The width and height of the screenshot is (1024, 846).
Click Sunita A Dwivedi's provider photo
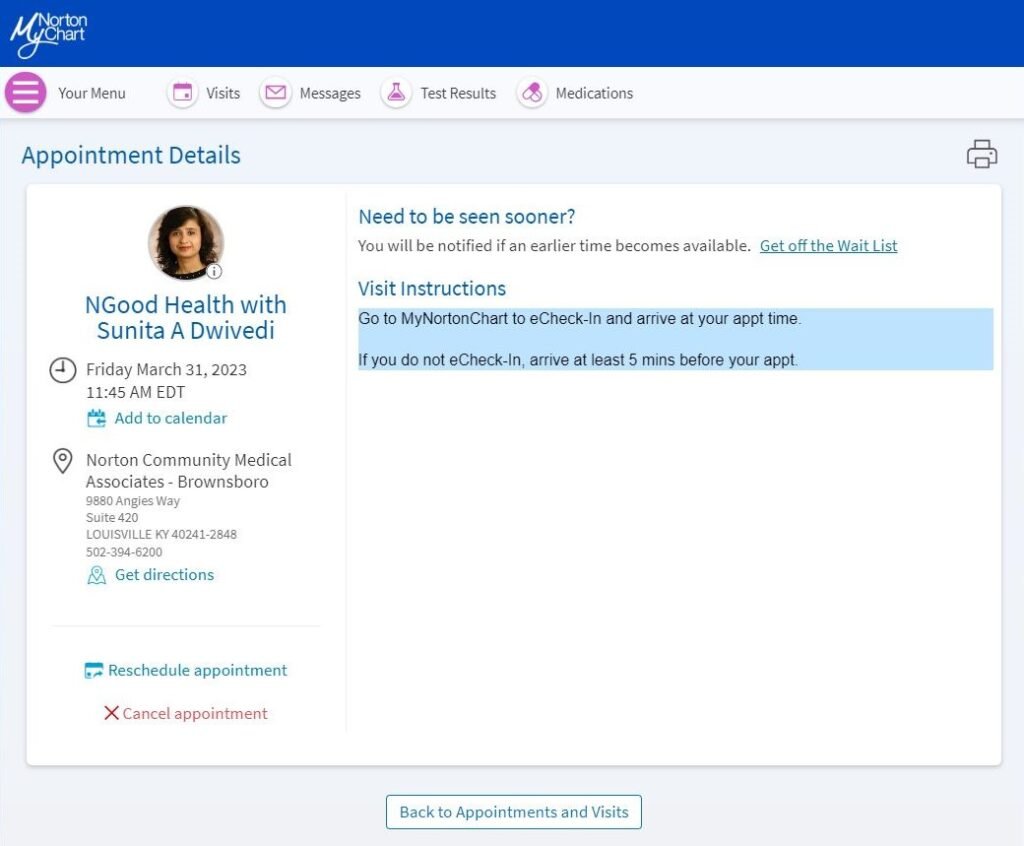pos(186,242)
